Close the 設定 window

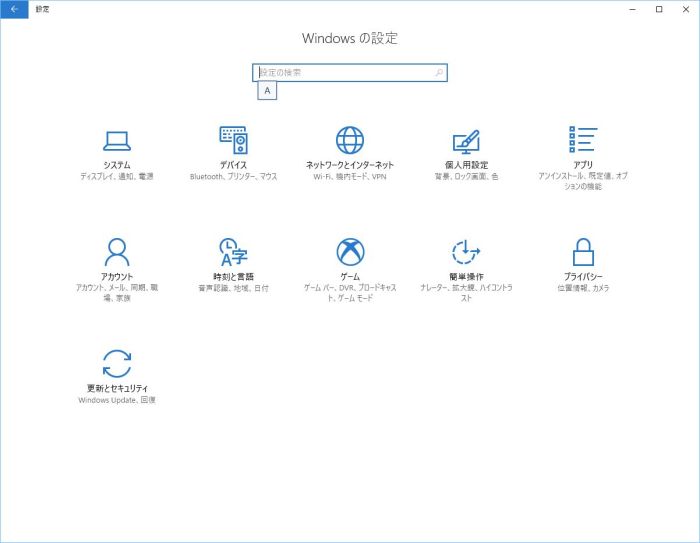coord(685,8)
